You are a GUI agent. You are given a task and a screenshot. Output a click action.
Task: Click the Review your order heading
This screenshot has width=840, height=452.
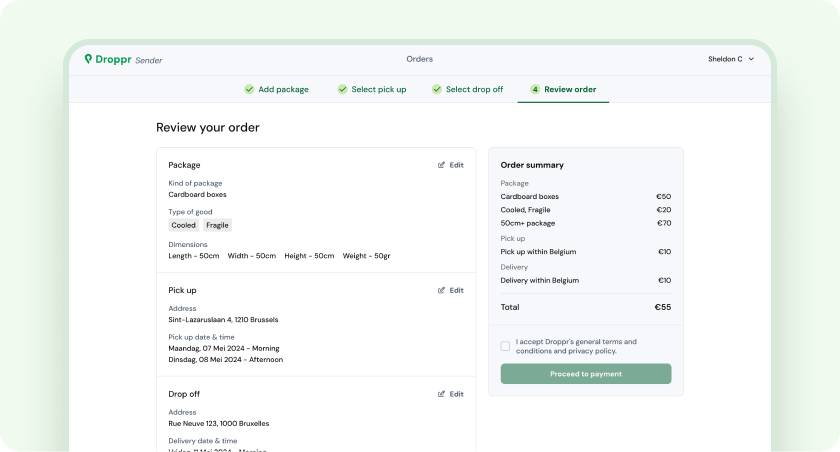click(208, 127)
